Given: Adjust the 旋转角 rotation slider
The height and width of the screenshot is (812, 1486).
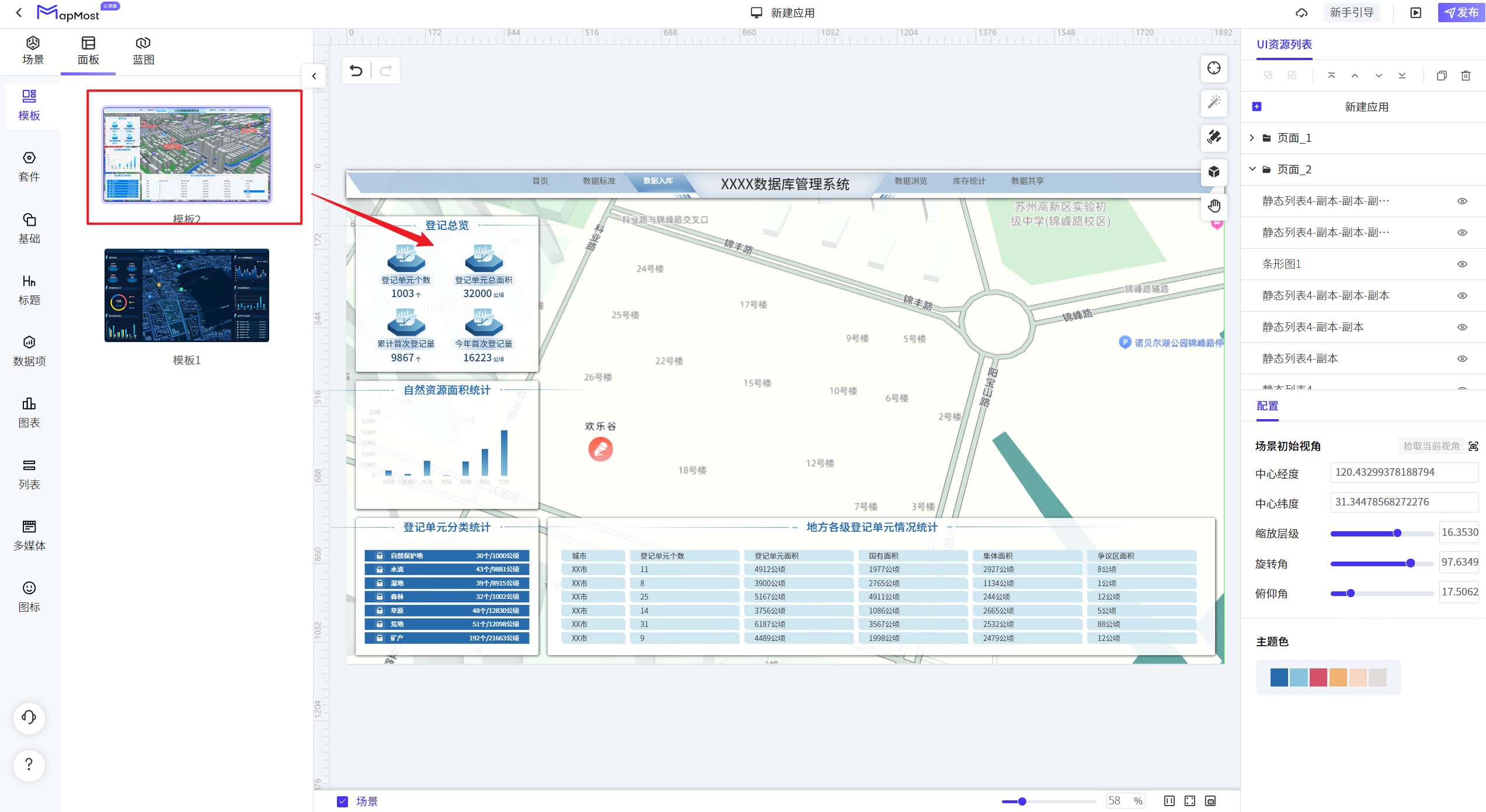Looking at the screenshot, I should pos(1382,563).
